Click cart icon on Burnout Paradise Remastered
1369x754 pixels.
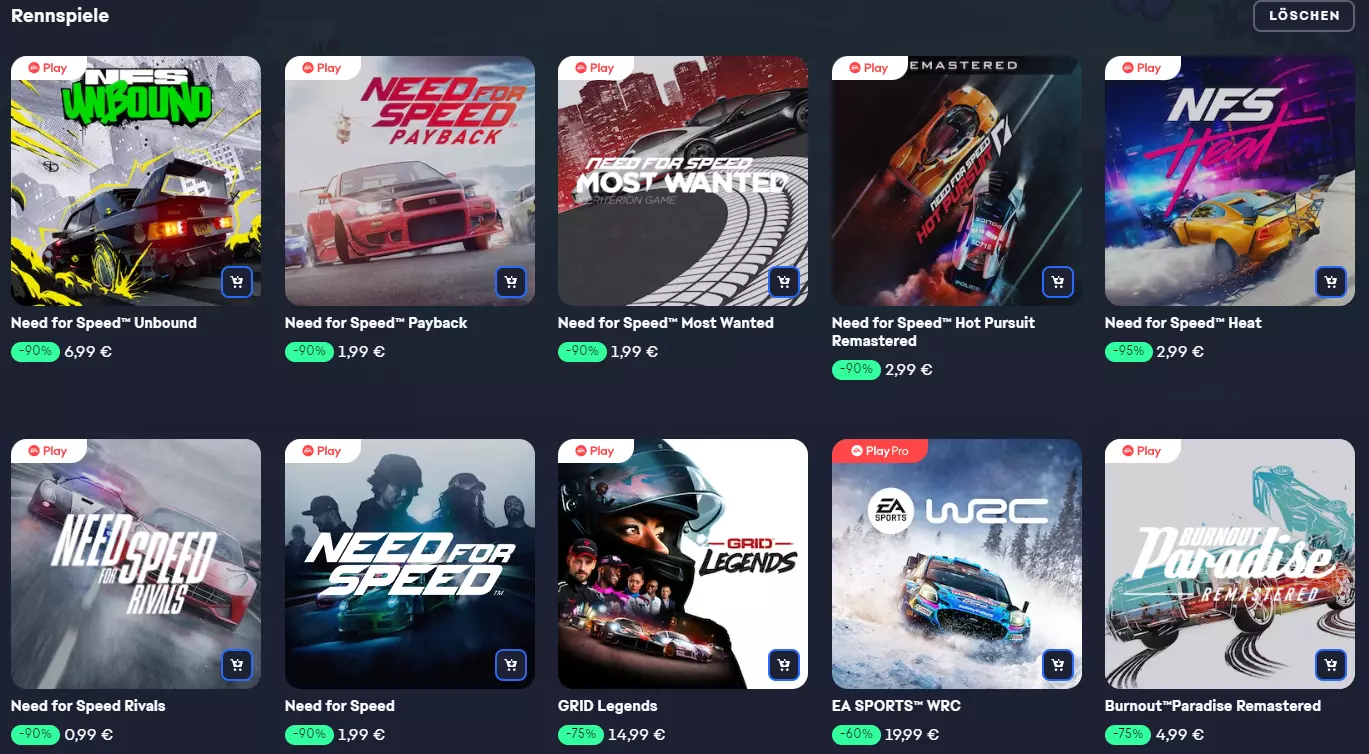pos(1331,665)
